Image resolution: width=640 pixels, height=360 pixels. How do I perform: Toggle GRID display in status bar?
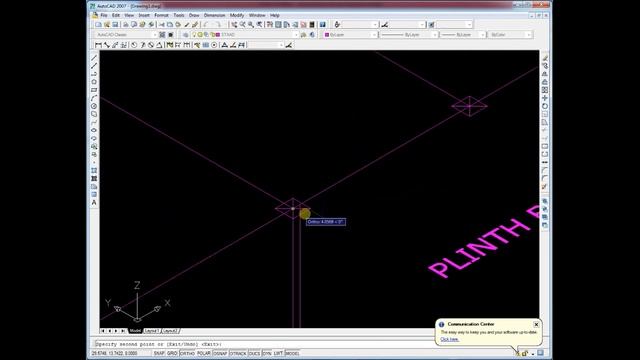(172, 353)
